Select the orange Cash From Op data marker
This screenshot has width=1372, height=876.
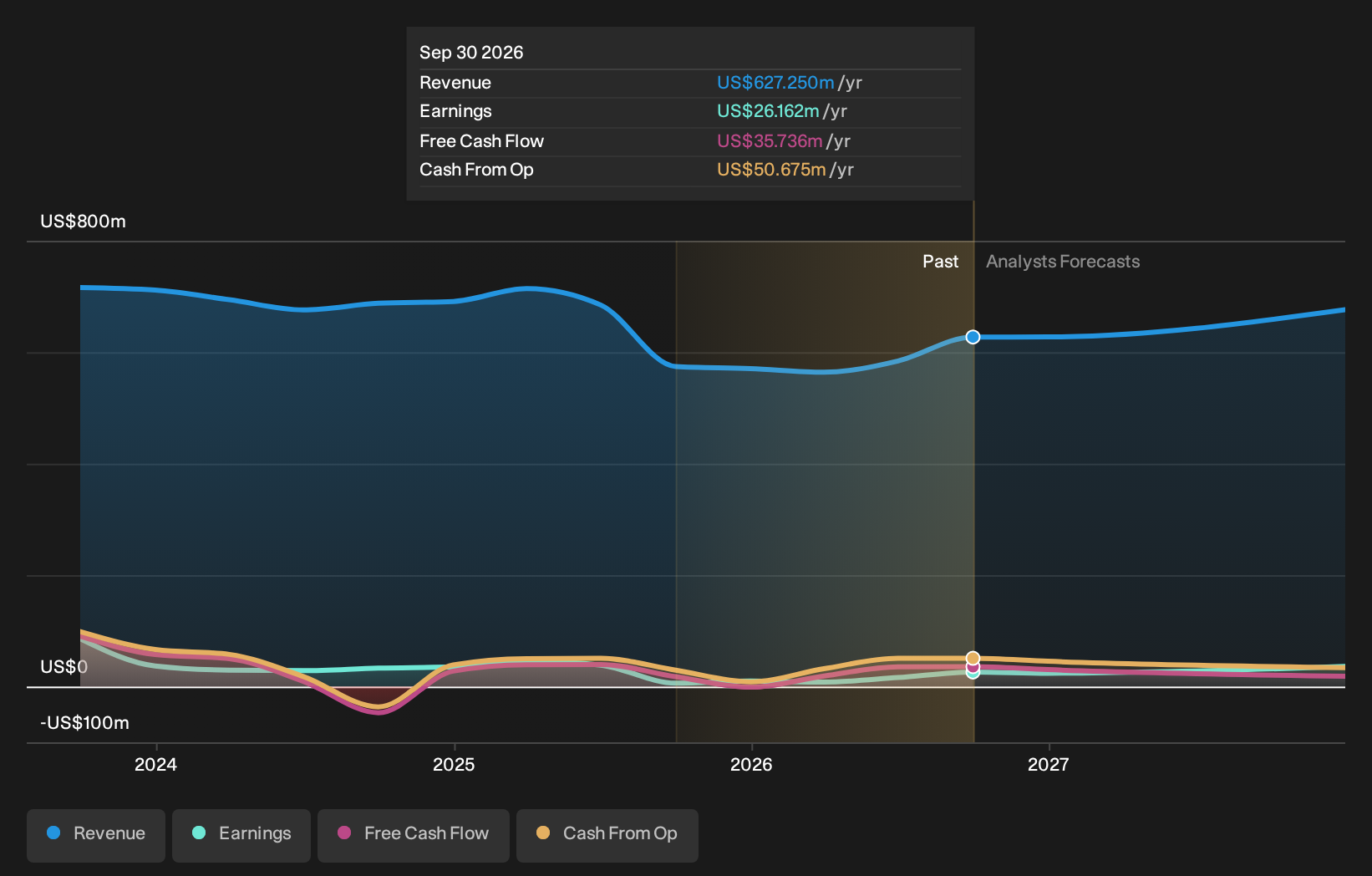(973, 658)
